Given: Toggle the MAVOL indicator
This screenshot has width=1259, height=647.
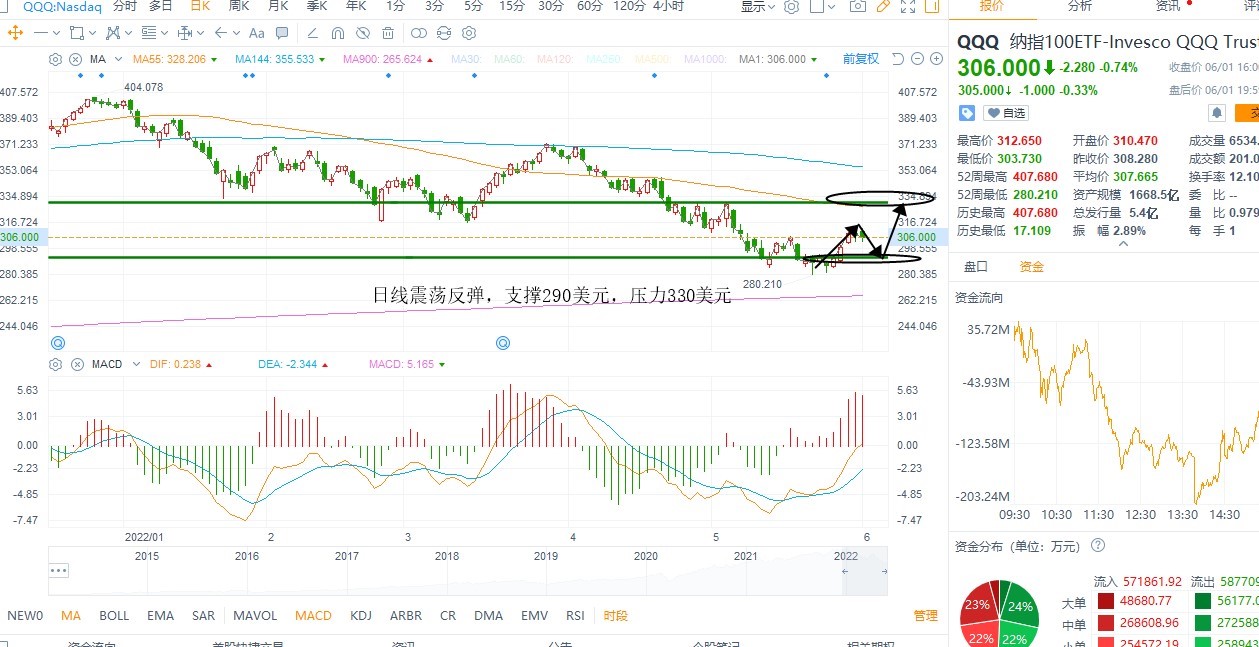Looking at the screenshot, I should (255, 616).
